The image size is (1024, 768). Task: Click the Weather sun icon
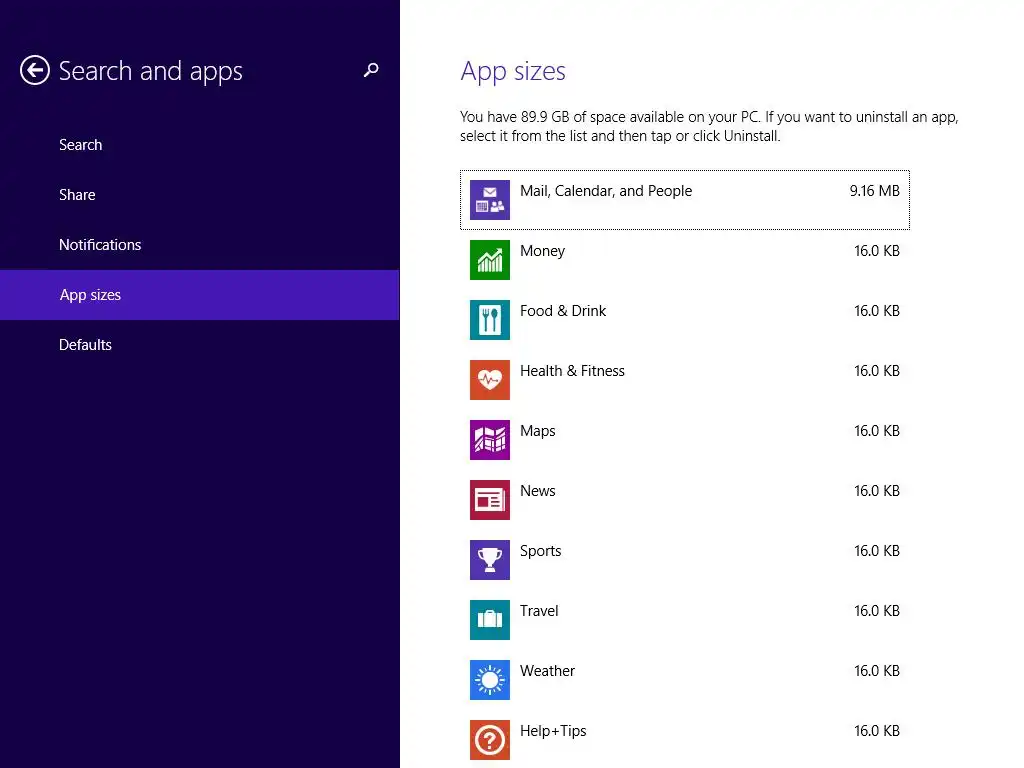click(x=490, y=680)
